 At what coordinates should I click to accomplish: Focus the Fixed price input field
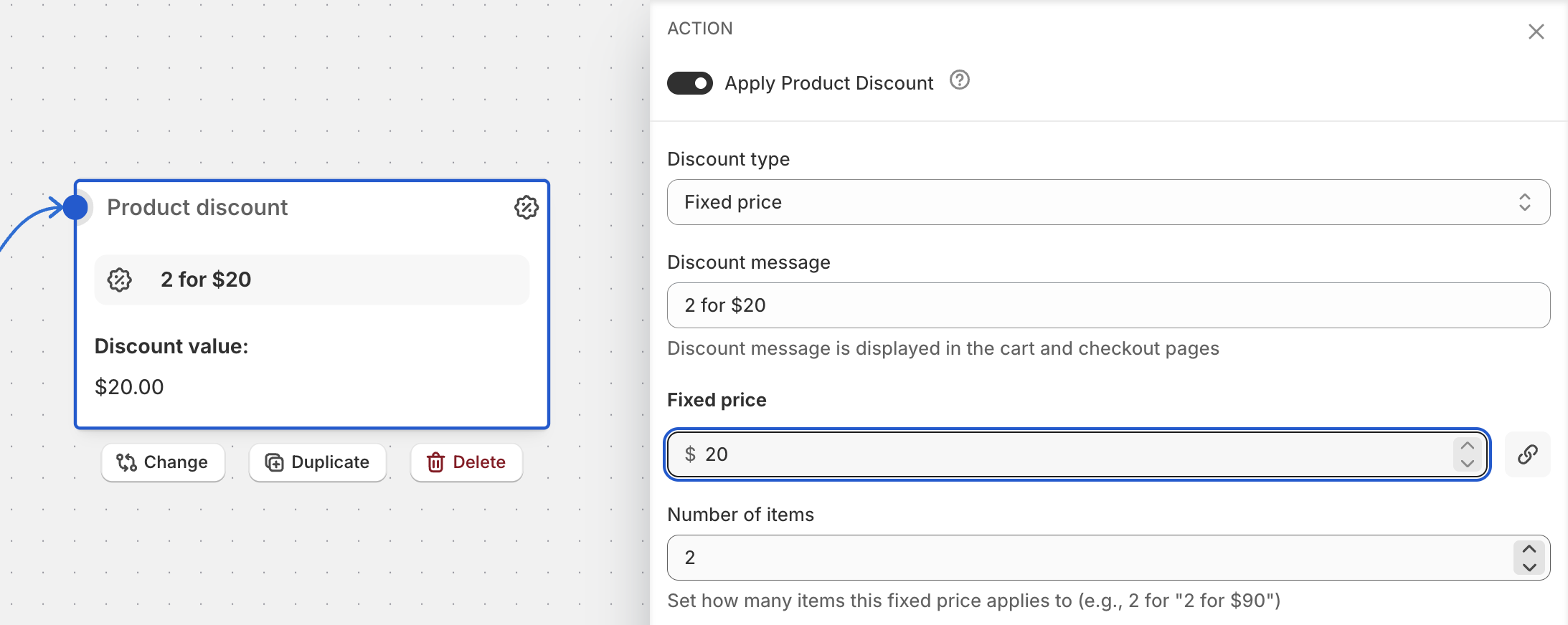coord(1062,454)
